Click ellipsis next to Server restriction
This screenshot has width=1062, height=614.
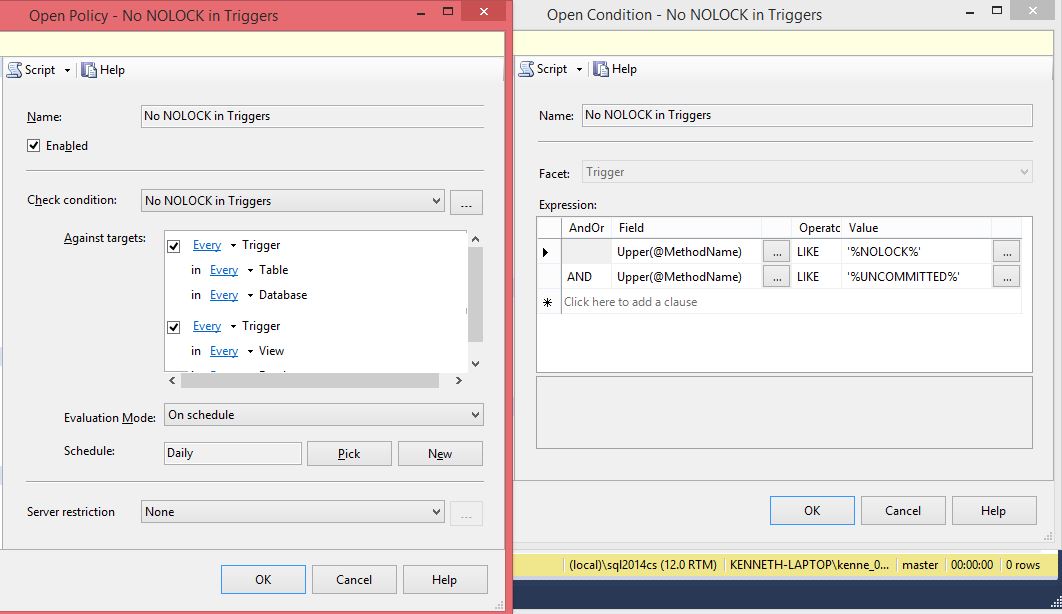(x=466, y=511)
